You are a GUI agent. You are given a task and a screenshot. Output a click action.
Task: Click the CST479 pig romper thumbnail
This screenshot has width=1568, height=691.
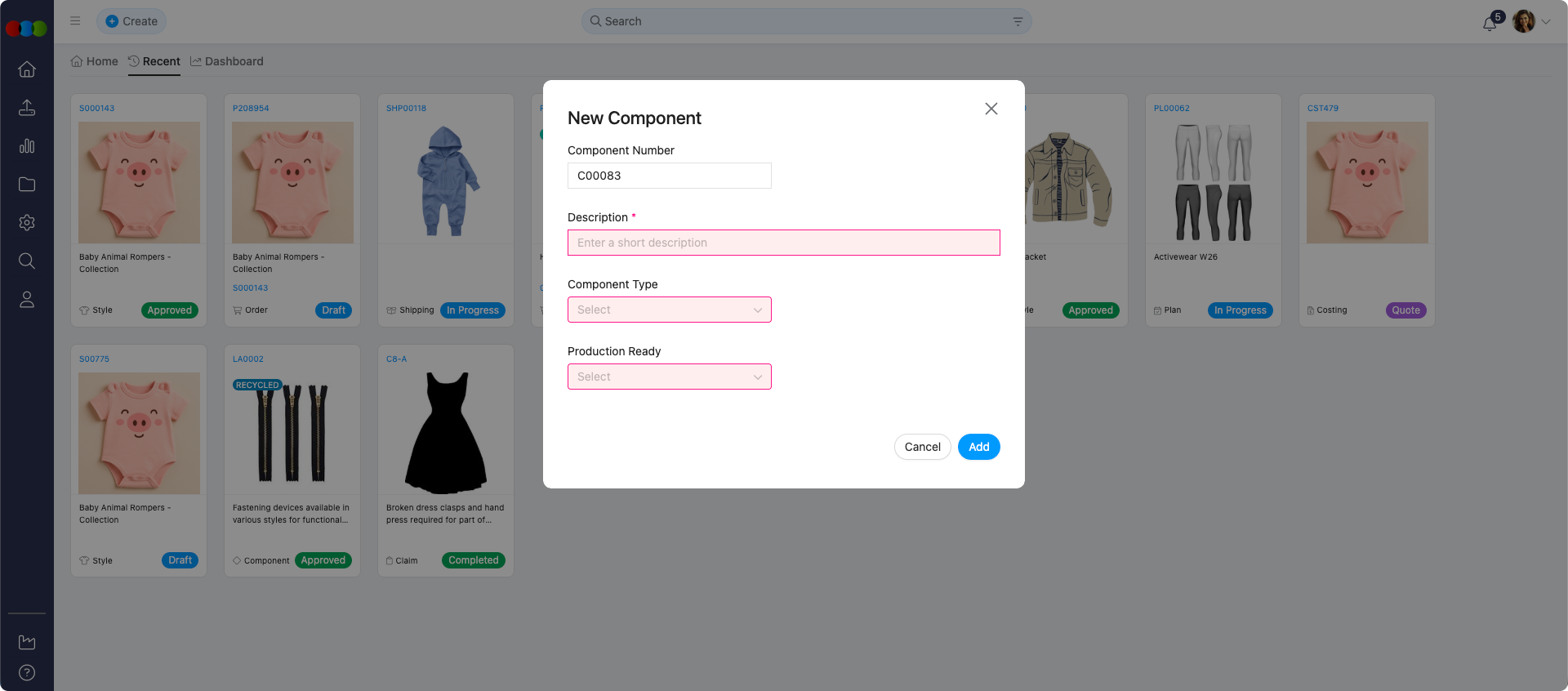click(x=1367, y=182)
